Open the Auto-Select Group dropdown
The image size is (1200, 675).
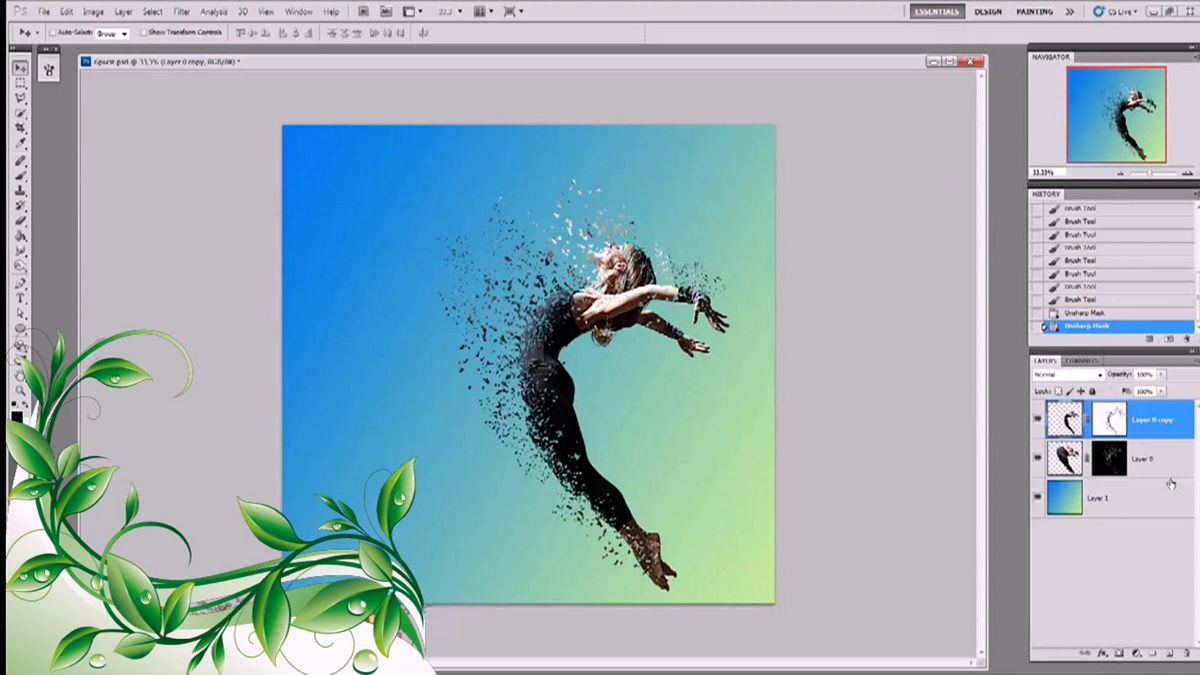tap(111, 33)
